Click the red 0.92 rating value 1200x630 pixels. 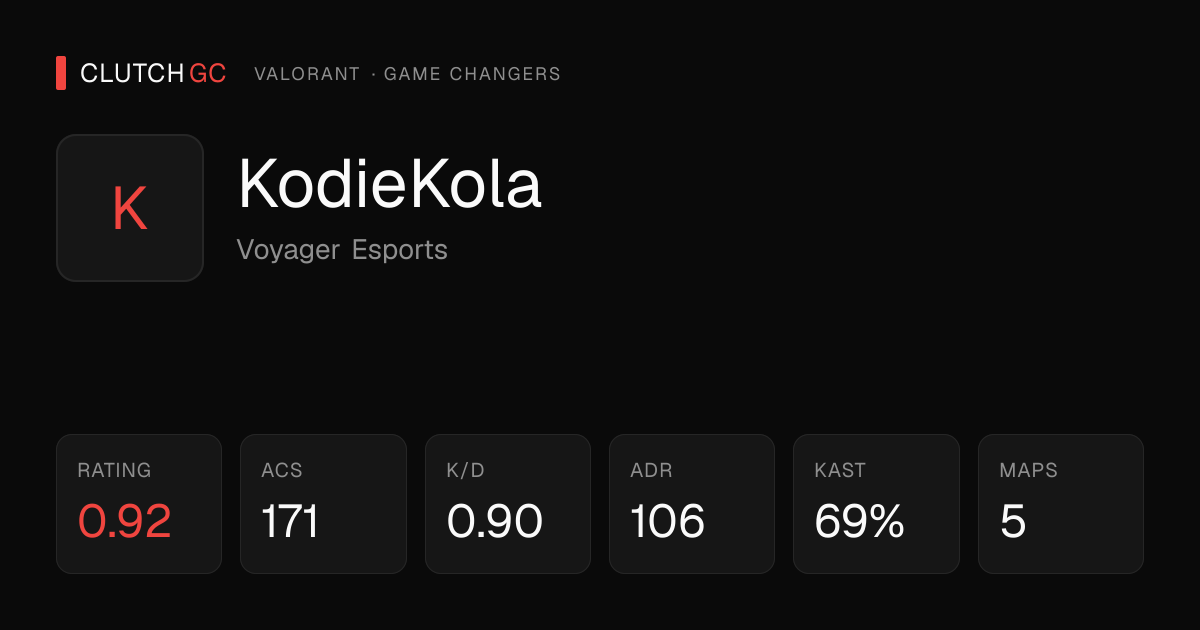[x=124, y=521]
